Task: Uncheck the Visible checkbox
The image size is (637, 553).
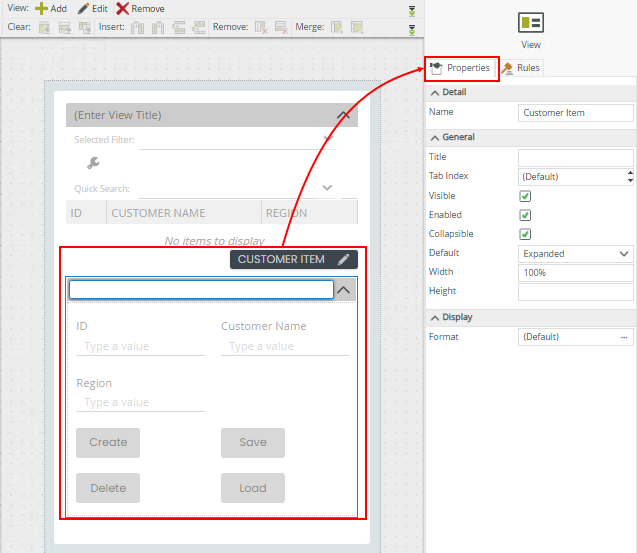Action: (x=525, y=196)
